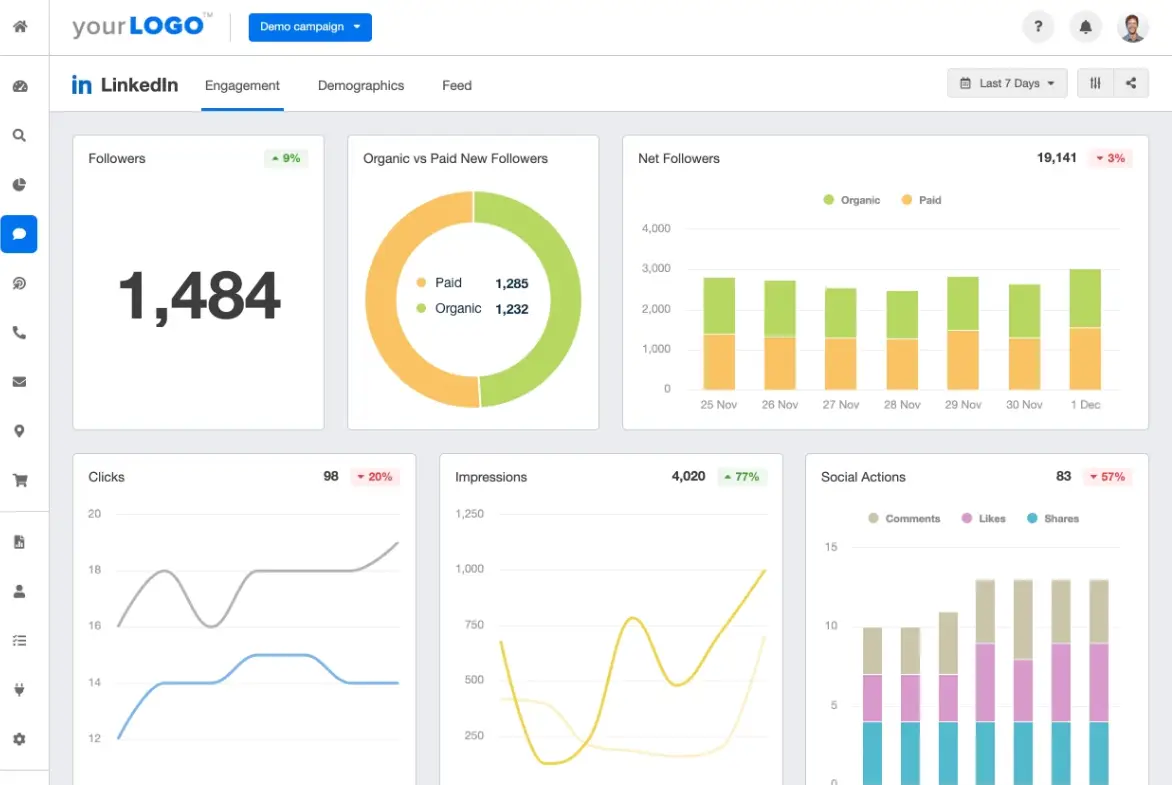Open the user profile avatar menu
This screenshot has width=1172, height=785.
(1133, 27)
